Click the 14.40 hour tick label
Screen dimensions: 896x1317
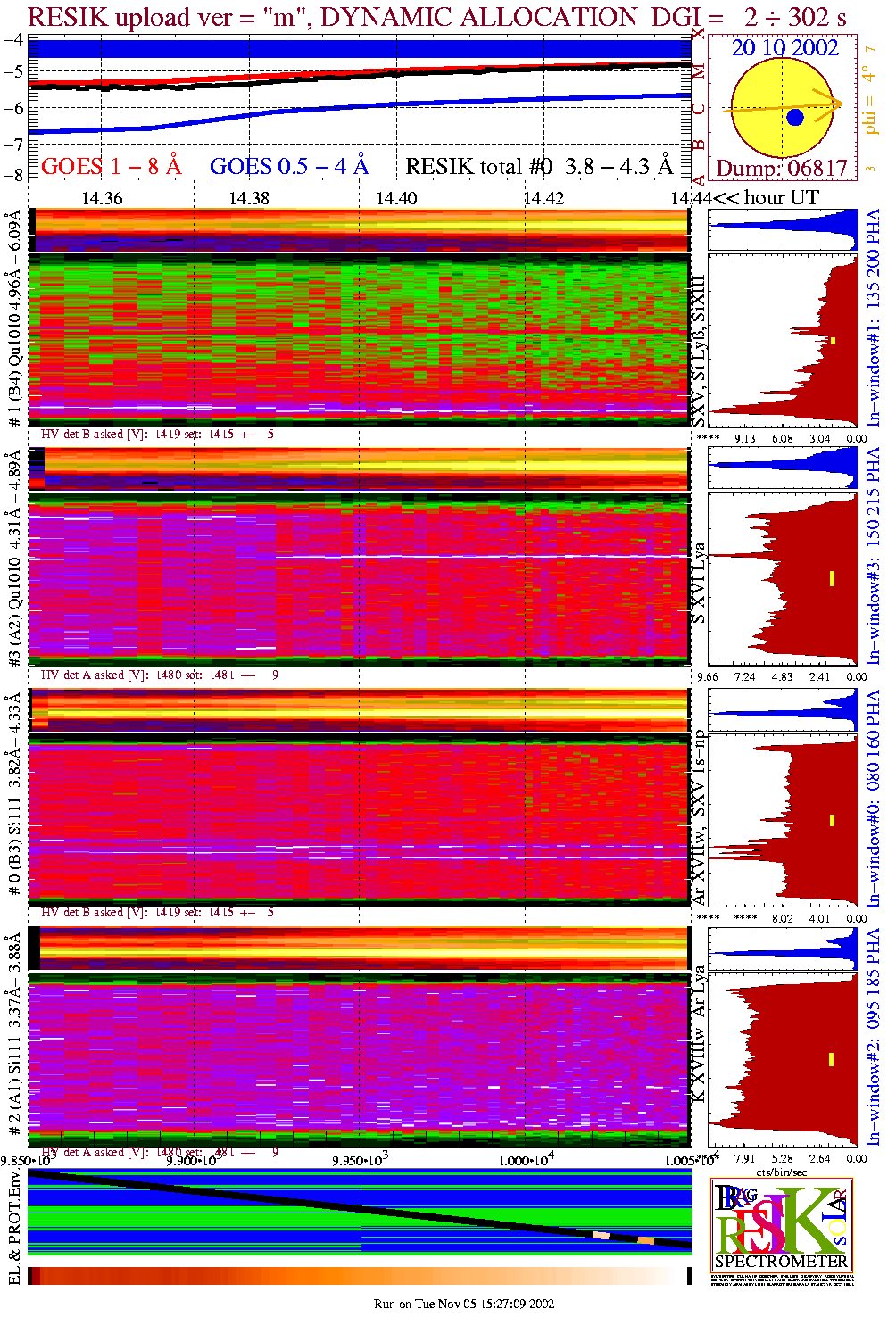396,198
